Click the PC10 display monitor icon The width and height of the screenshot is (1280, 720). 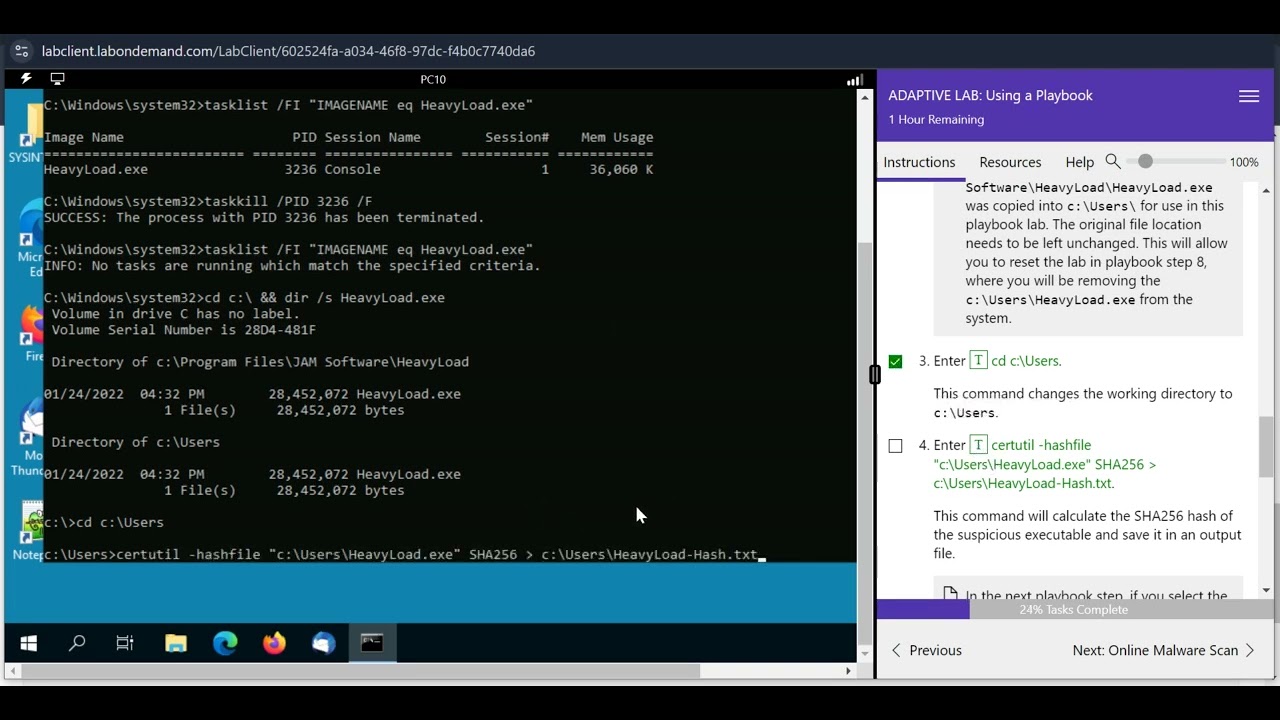(x=57, y=79)
